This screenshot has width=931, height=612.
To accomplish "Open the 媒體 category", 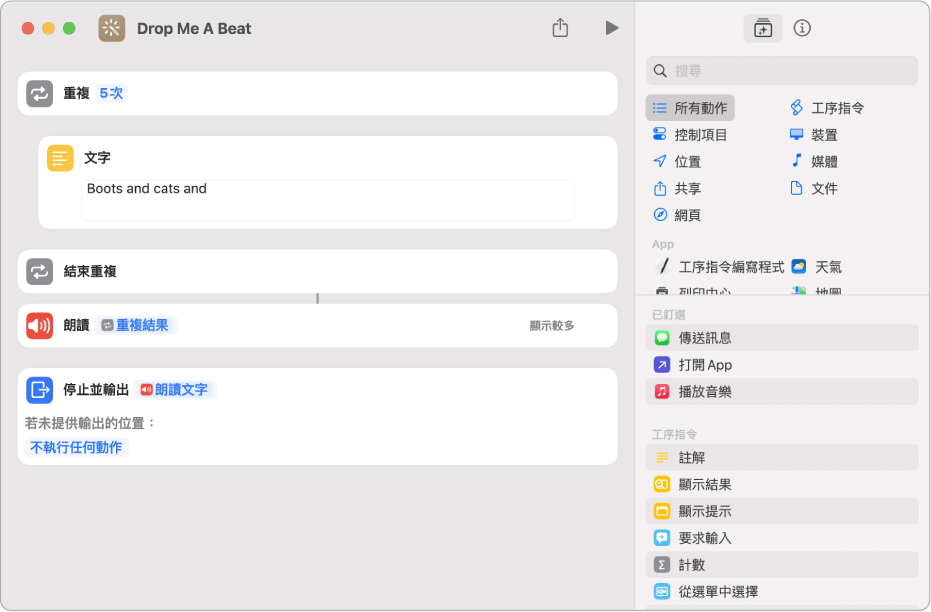I will pyautogui.click(x=813, y=161).
